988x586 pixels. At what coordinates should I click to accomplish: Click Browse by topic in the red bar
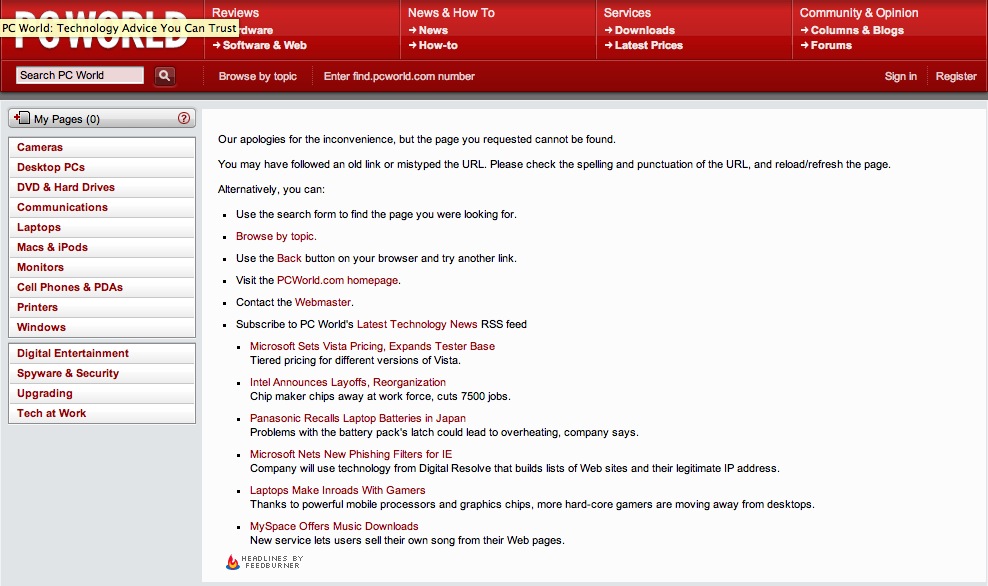coord(258,76)
